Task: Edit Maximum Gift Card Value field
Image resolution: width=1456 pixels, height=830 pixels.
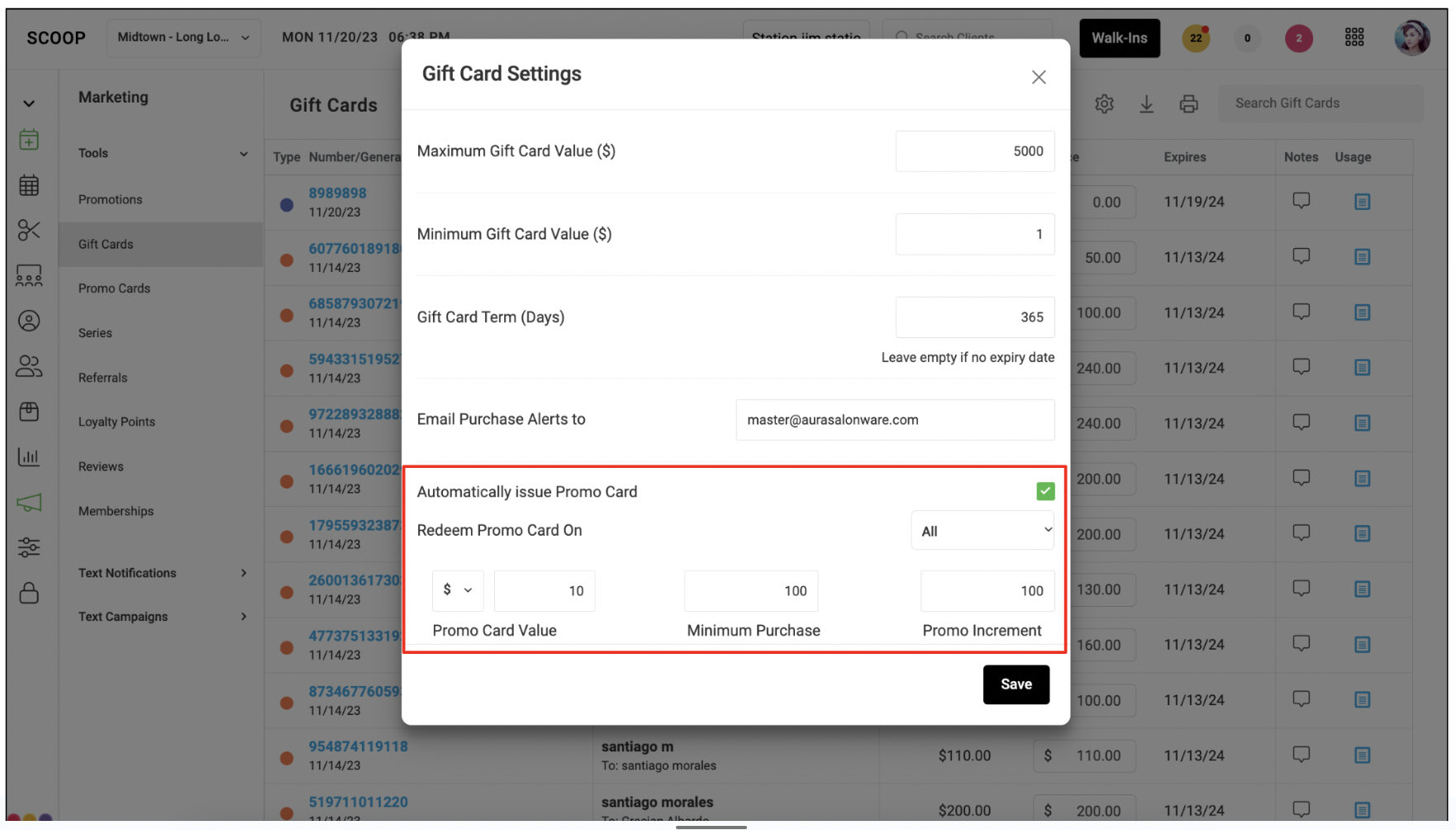Action: [974, 151]
